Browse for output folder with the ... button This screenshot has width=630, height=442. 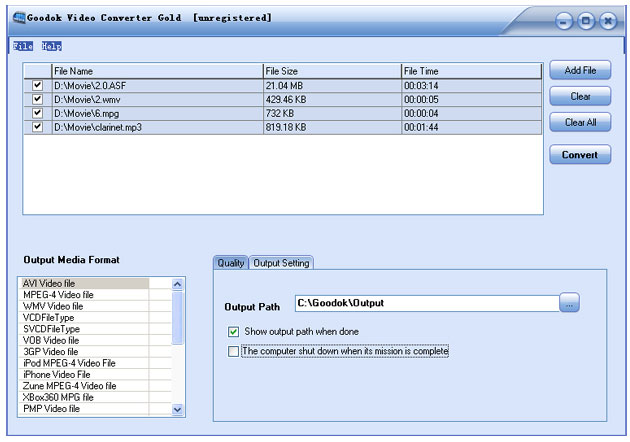[569, 303]
